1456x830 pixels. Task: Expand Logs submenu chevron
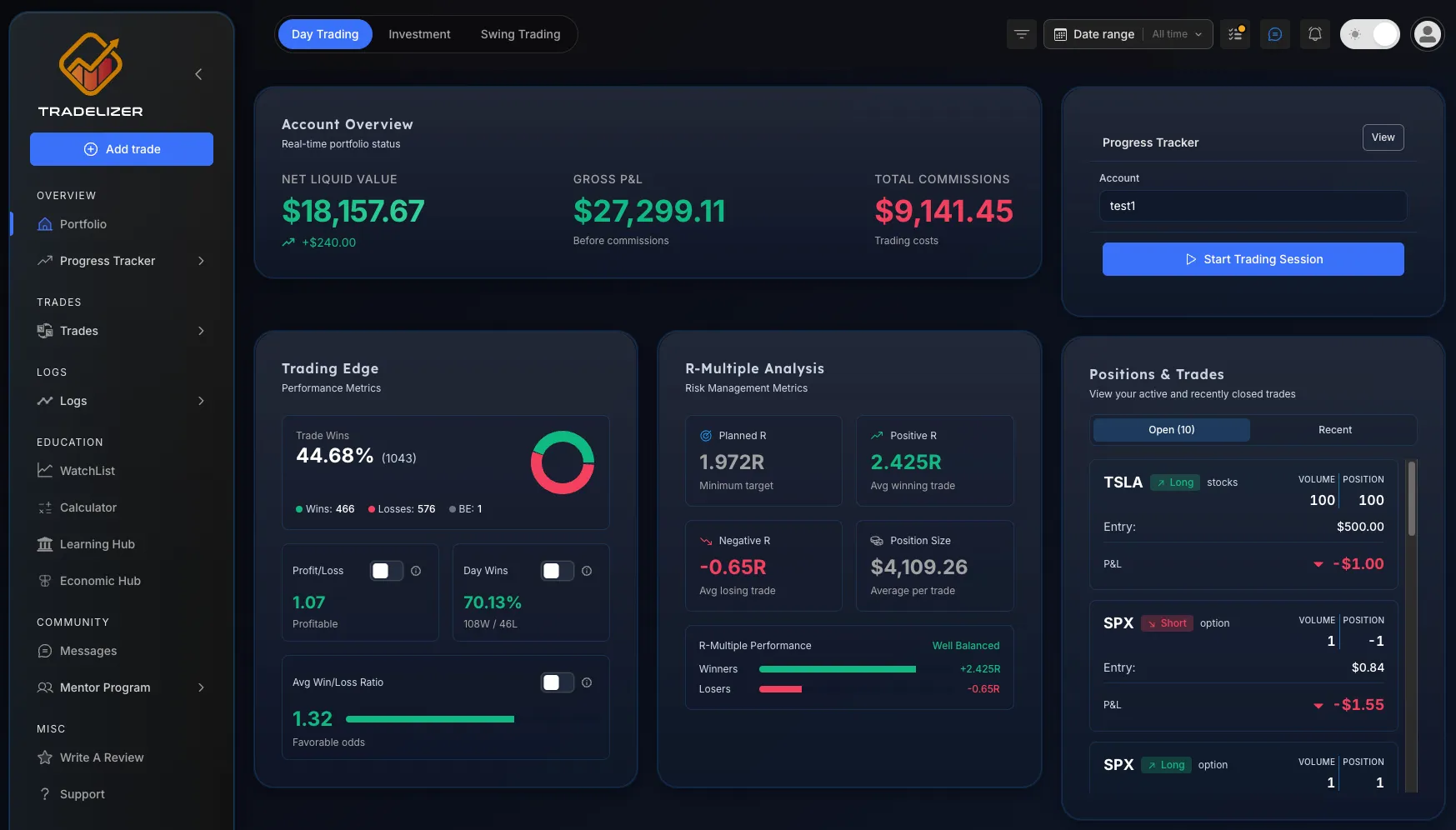pos(201,401)
